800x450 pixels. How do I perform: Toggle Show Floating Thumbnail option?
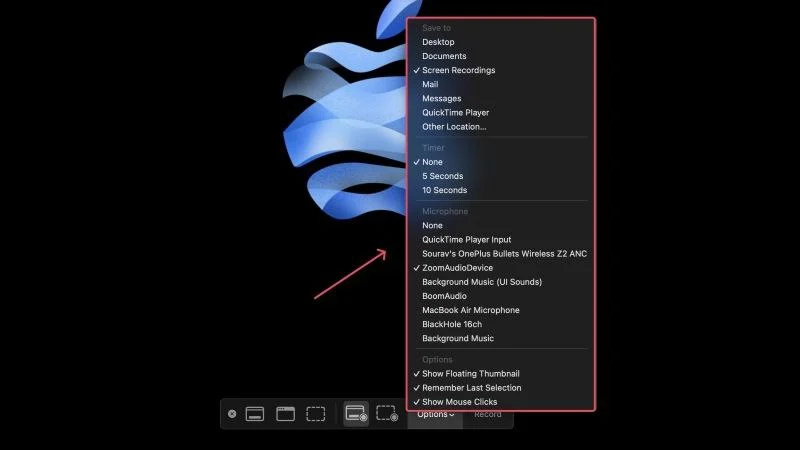point(471,373)
